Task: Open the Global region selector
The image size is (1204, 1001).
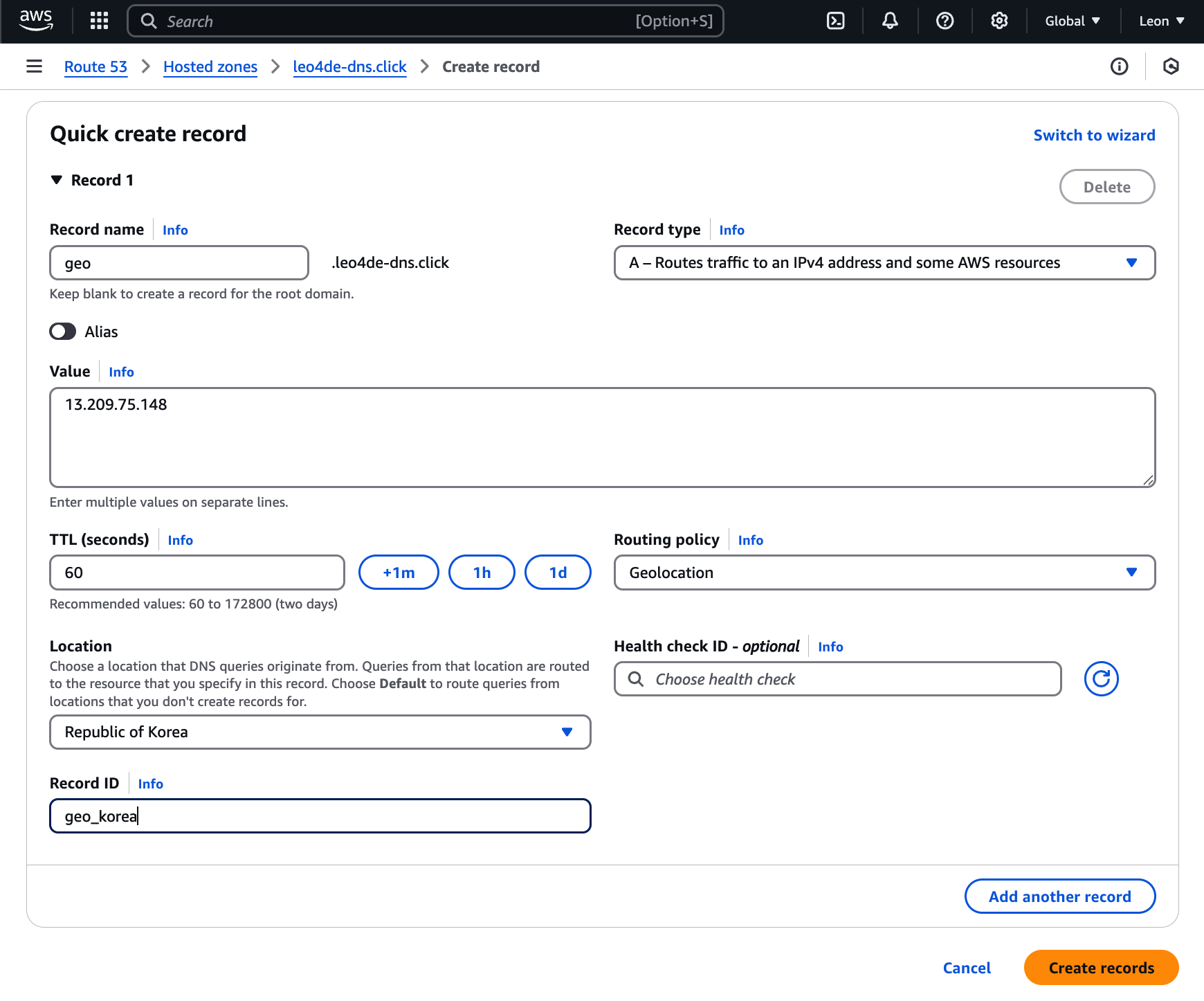Action: tap(1073, 21)
